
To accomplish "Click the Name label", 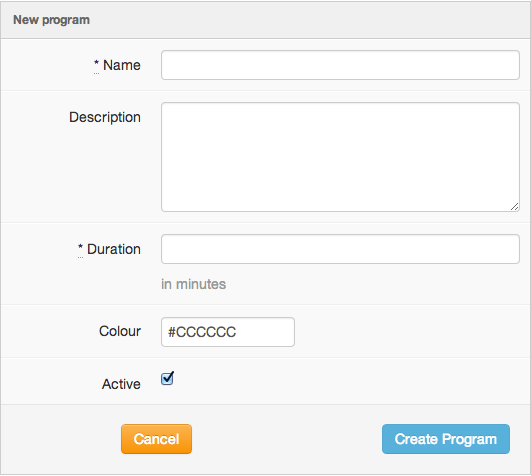I will click(122, 65).
